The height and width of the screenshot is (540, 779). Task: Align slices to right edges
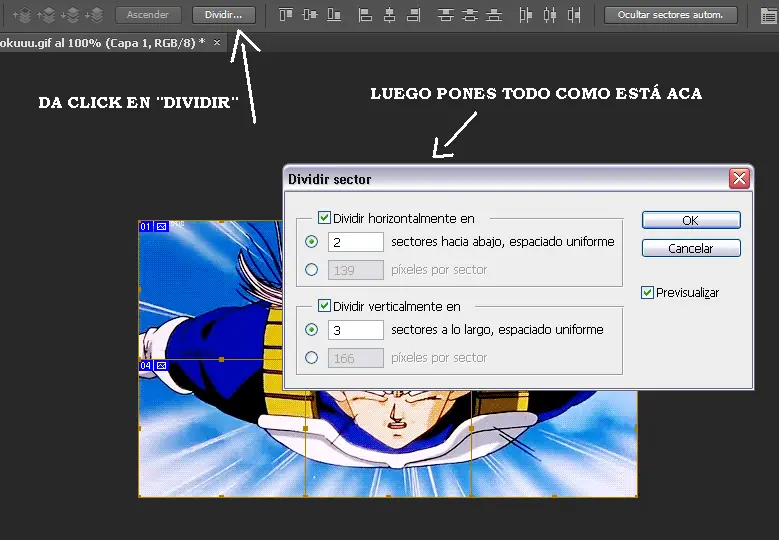(413, 15)
